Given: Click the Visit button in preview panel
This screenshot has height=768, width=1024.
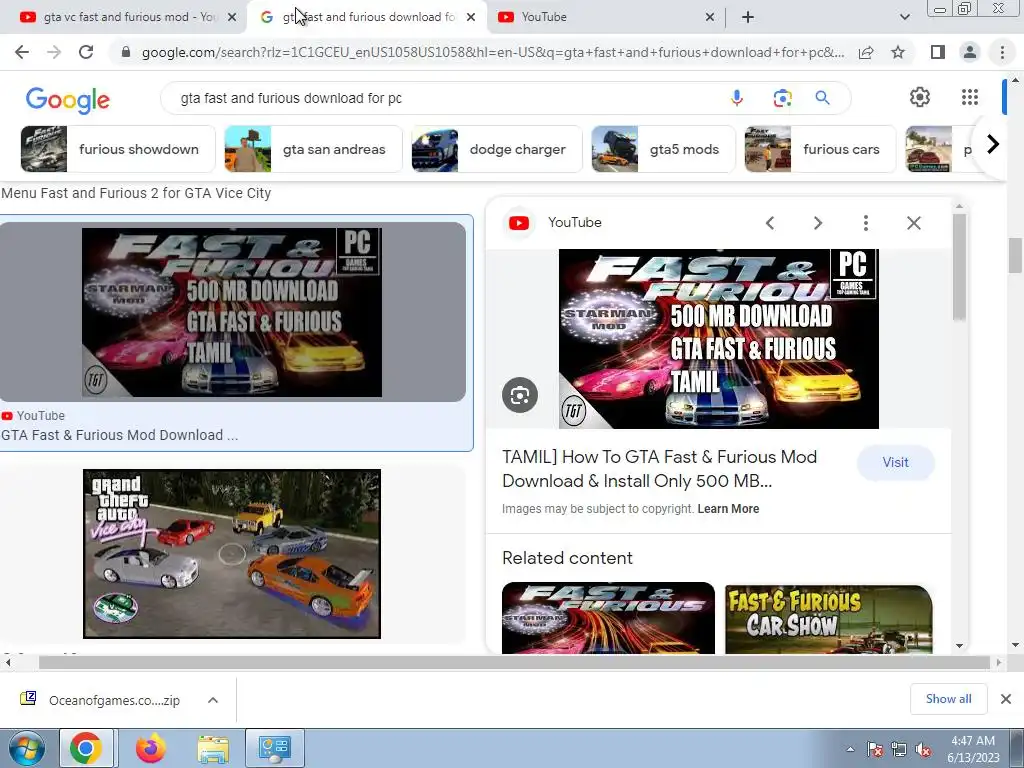Looking at the screenshot, I should click(x=895, y=462).
